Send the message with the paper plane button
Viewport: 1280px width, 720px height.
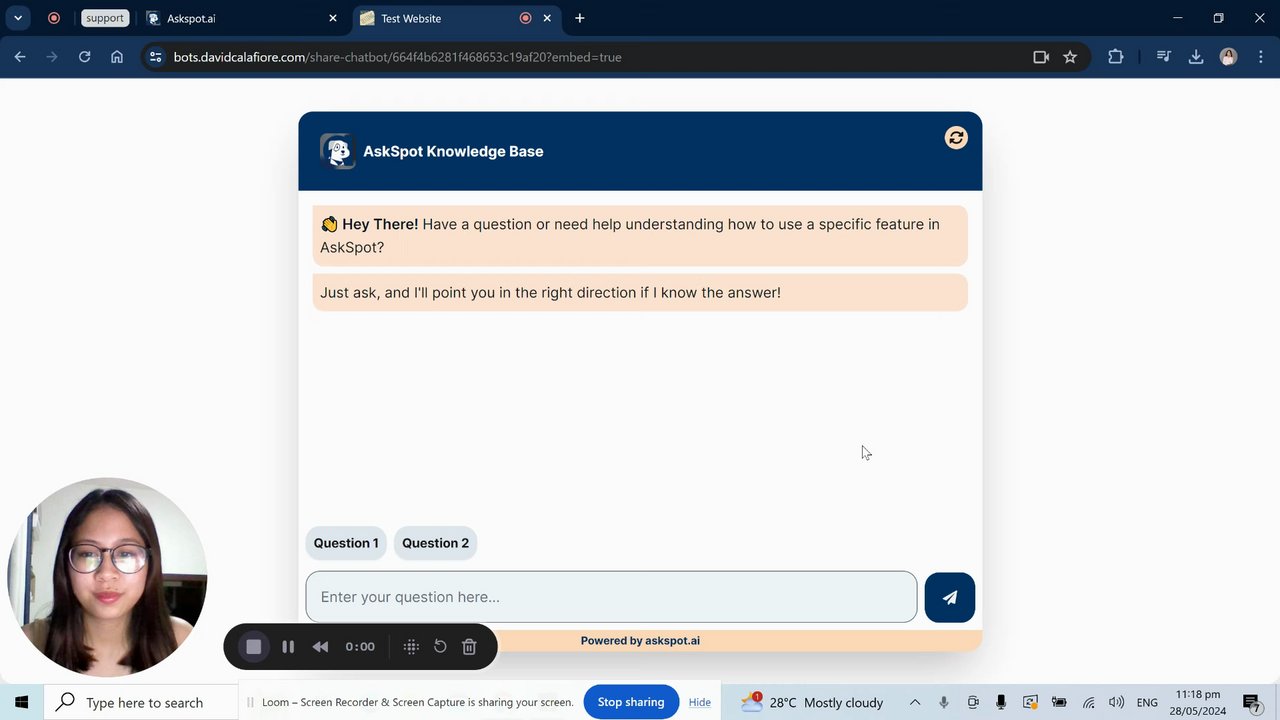949,597
